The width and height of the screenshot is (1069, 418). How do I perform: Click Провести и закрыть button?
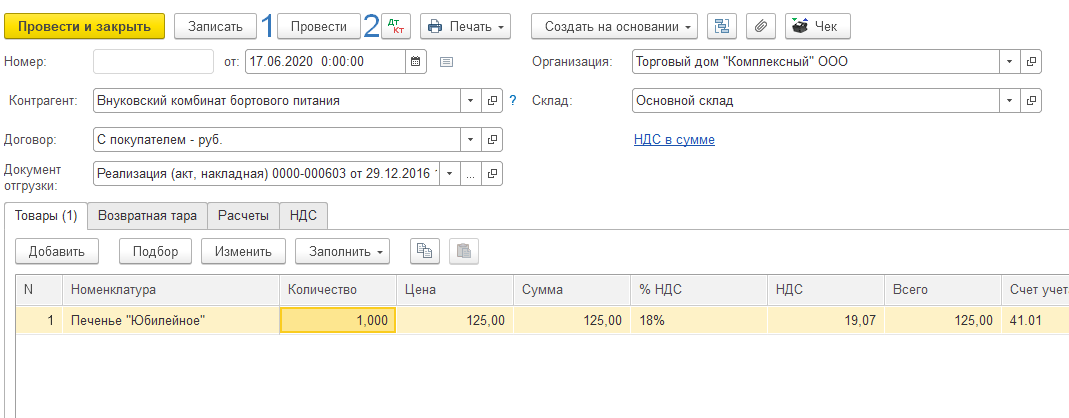[x=85, y=27]
